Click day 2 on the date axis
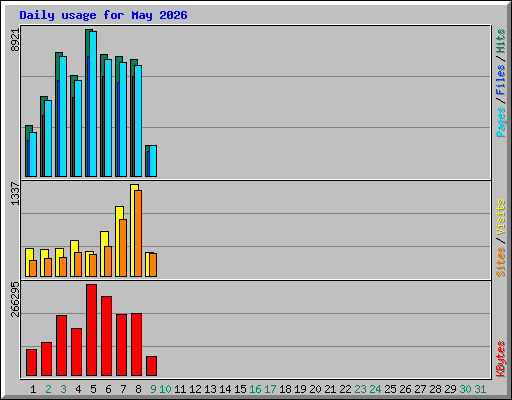 48,389
